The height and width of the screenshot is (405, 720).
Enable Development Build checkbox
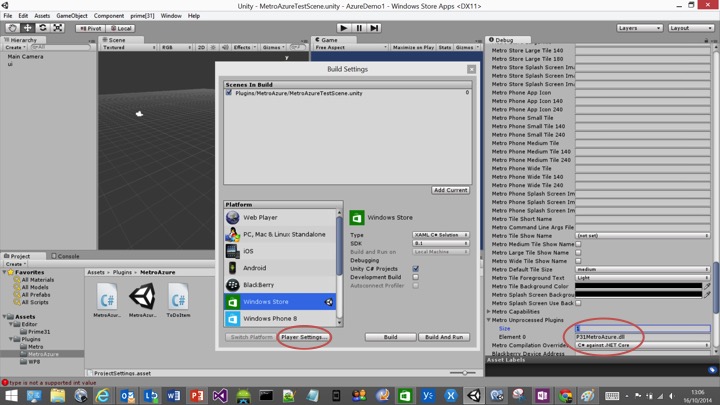[x=416, y=277]
